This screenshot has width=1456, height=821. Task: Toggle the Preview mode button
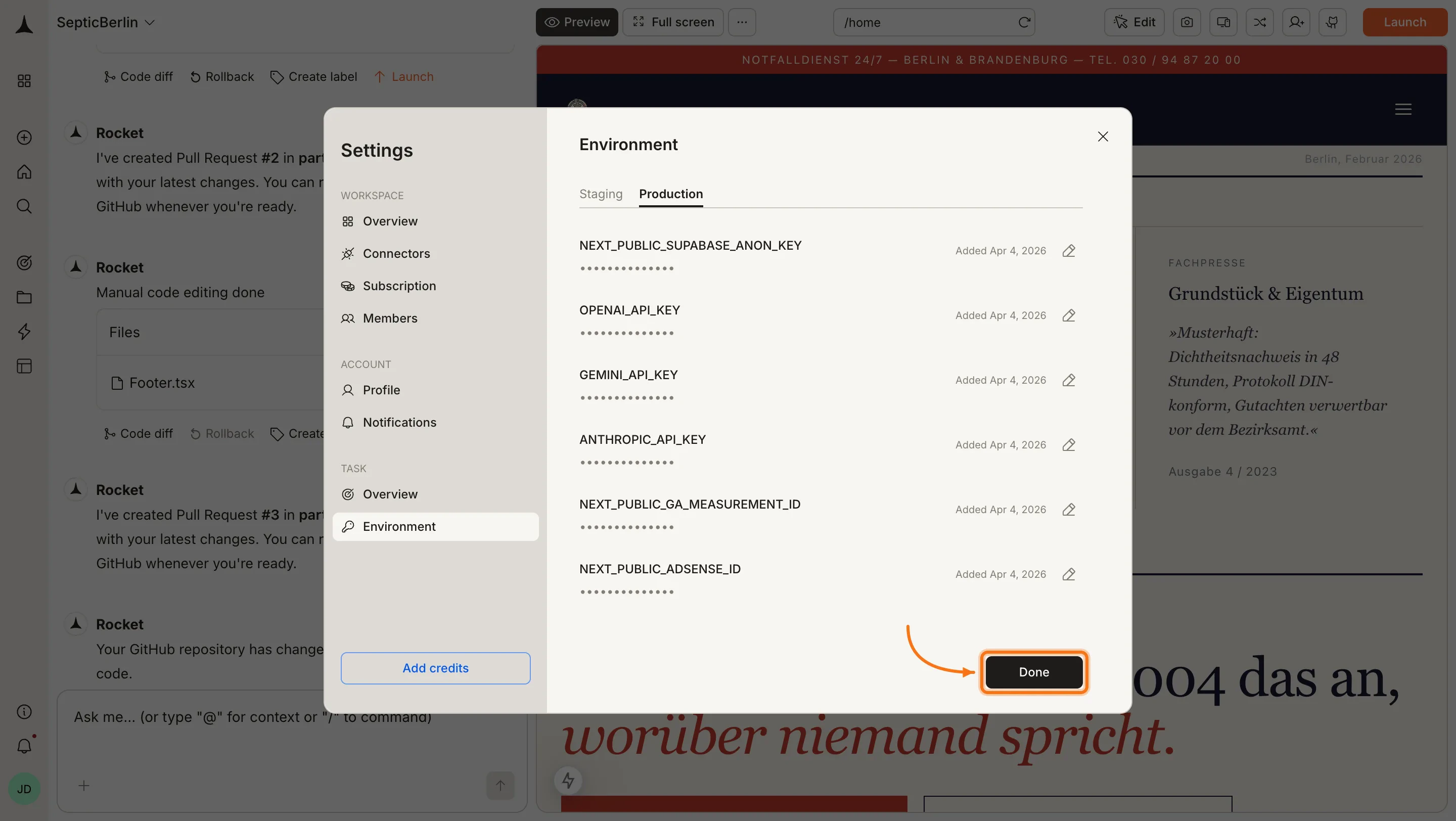pyautogui.click(x=576, y=22)
